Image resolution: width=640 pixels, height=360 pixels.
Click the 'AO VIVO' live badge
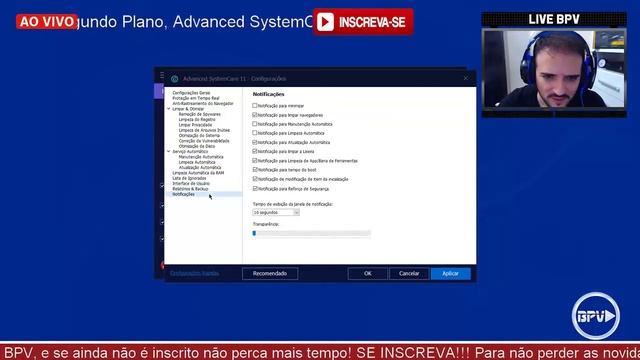[x=47, y=22]
